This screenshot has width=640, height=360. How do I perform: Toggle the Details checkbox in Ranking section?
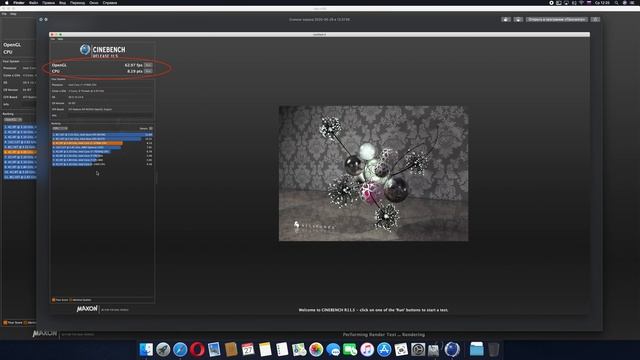tap(151, 129)
